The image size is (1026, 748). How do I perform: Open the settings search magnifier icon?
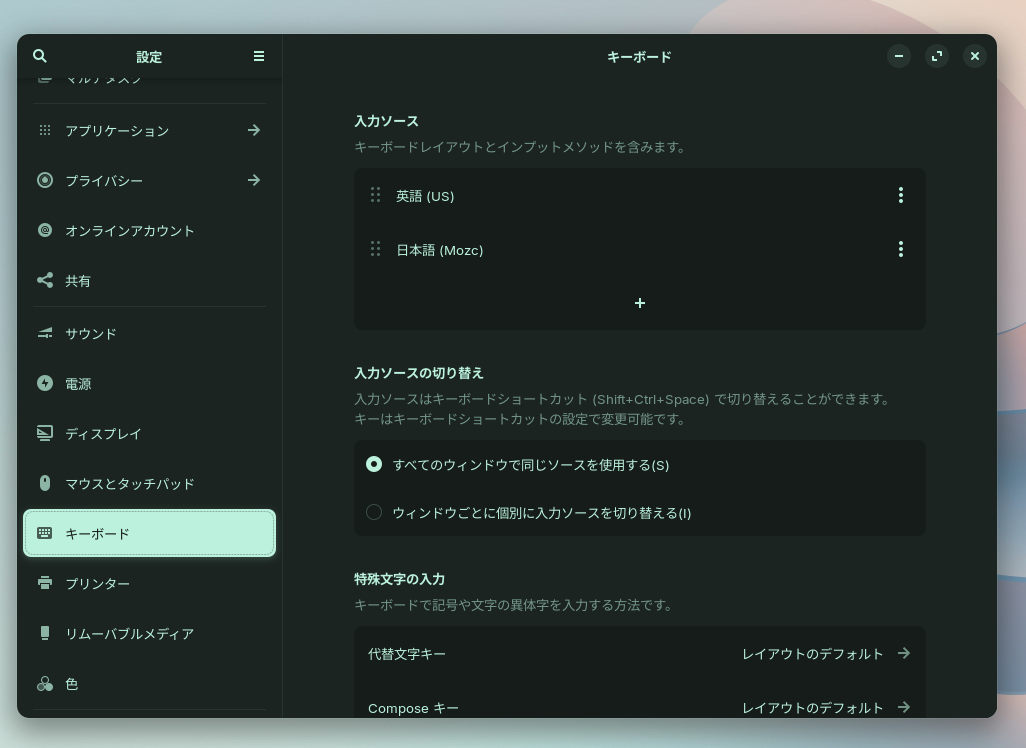(x=40, y=56)
